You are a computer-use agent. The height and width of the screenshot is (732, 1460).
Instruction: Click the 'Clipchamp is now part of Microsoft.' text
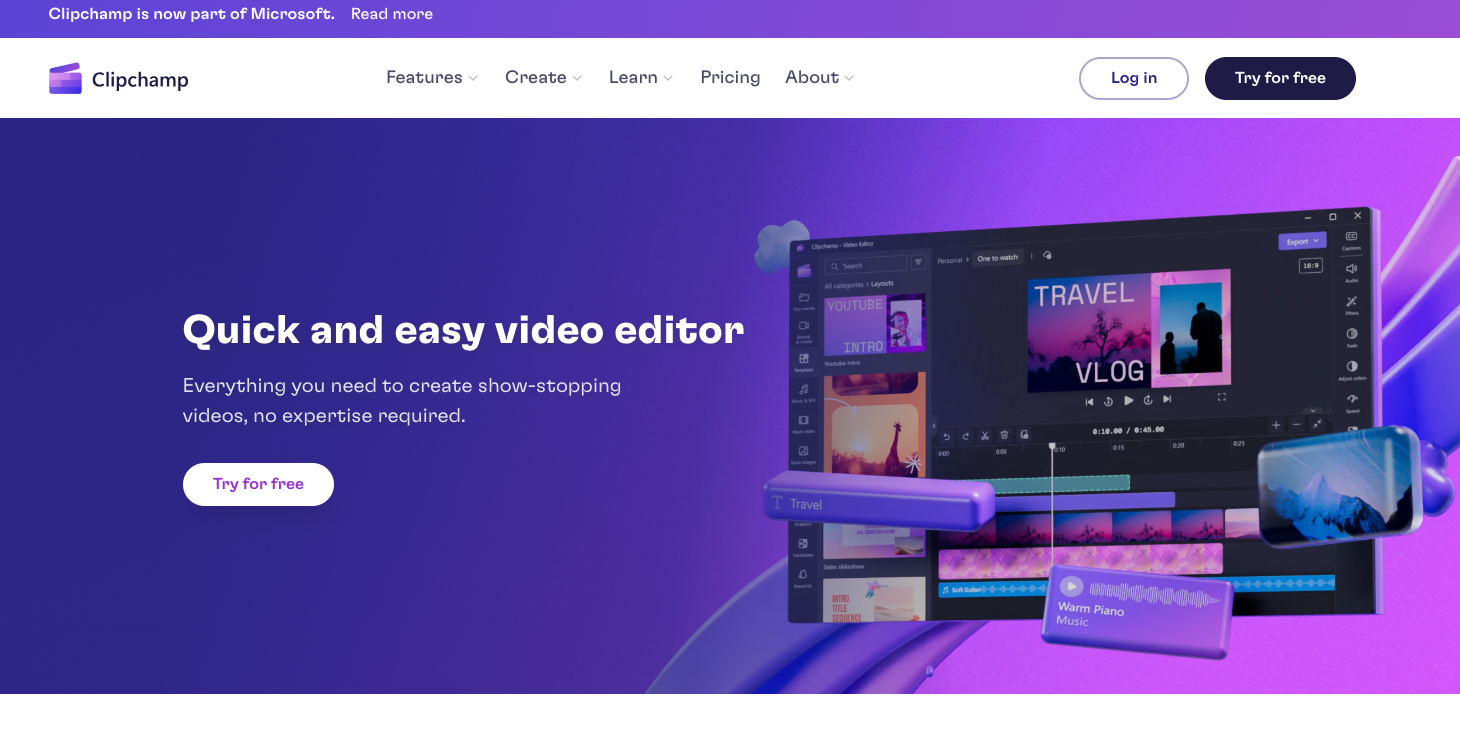pos(192,14)
